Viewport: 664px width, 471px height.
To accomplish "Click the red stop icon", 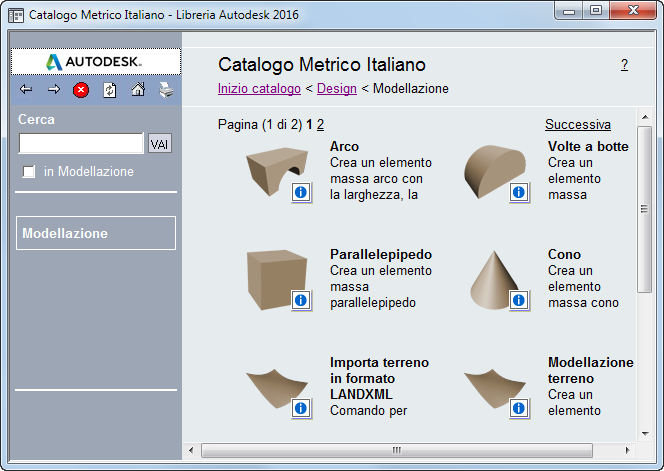I will click(81, 90).
